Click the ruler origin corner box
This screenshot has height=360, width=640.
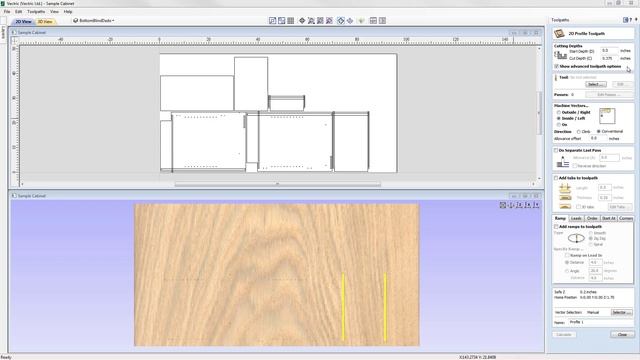tap(15, 40)
